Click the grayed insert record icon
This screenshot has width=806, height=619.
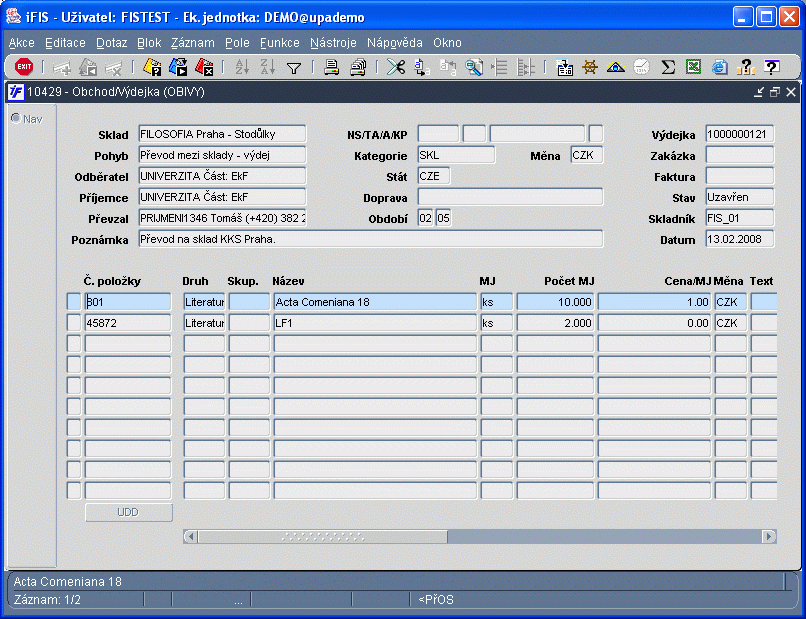coord(62,67)
